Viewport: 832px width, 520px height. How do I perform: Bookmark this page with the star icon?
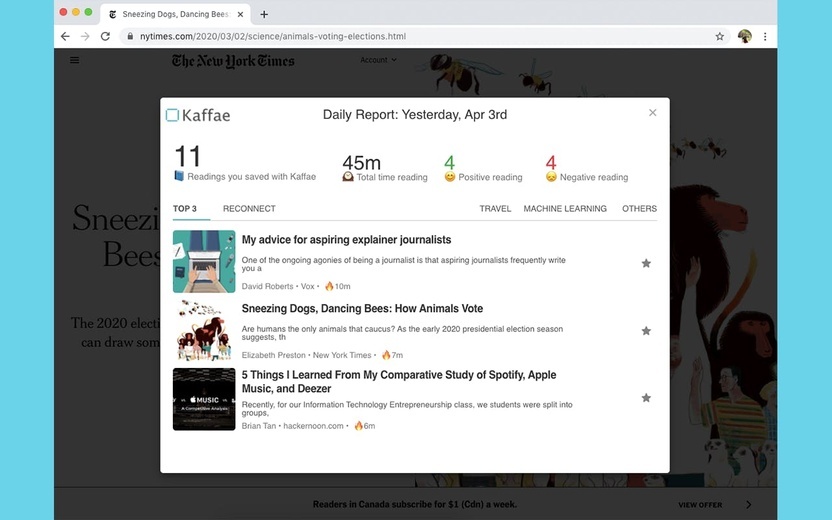720,37
